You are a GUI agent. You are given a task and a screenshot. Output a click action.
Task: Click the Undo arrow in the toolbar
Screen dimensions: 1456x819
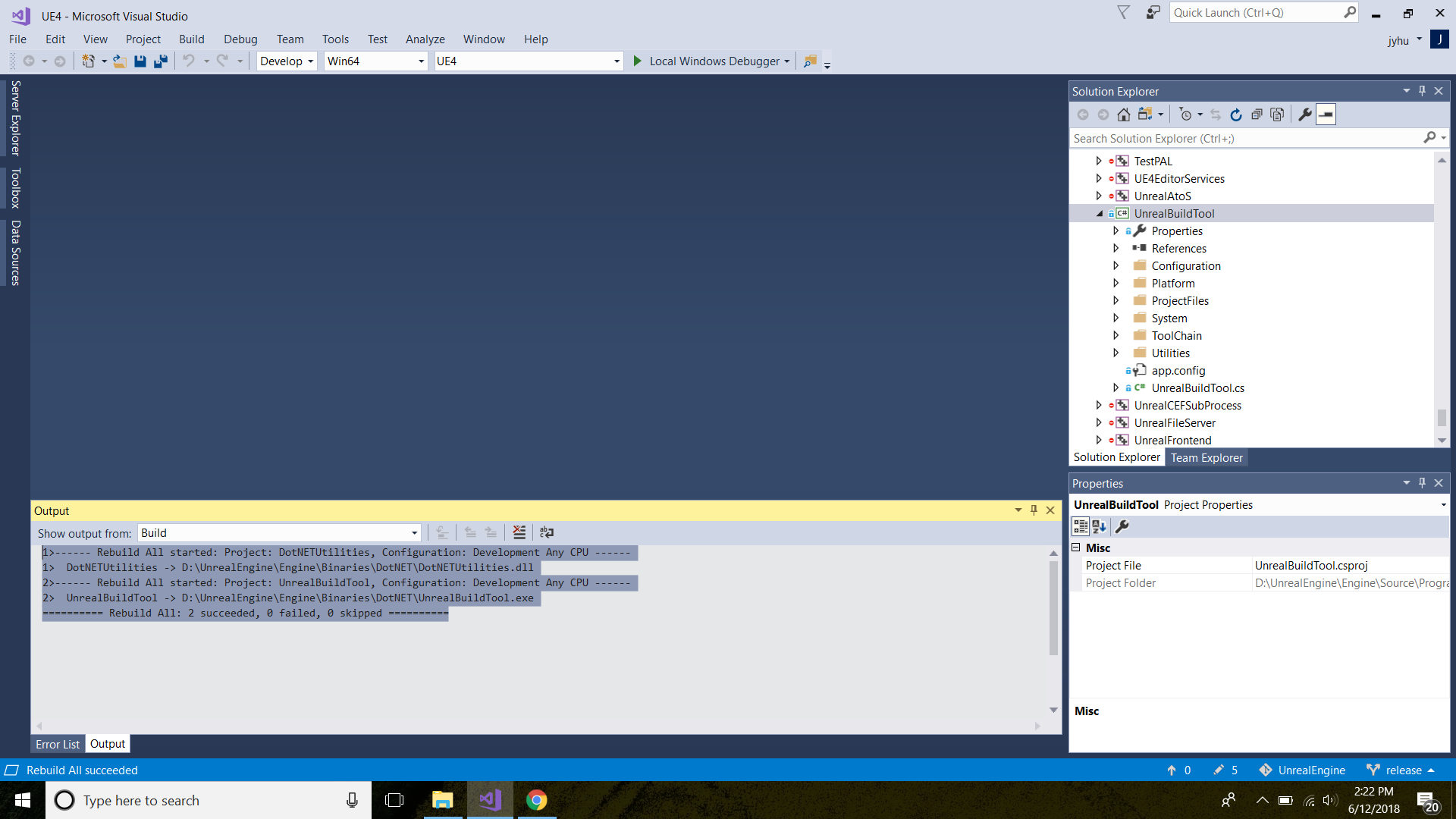[189, 61]
